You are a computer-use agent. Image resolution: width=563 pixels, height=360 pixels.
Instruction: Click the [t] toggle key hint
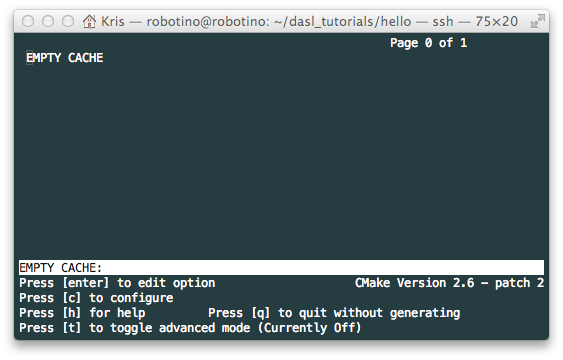click(72, 328)
